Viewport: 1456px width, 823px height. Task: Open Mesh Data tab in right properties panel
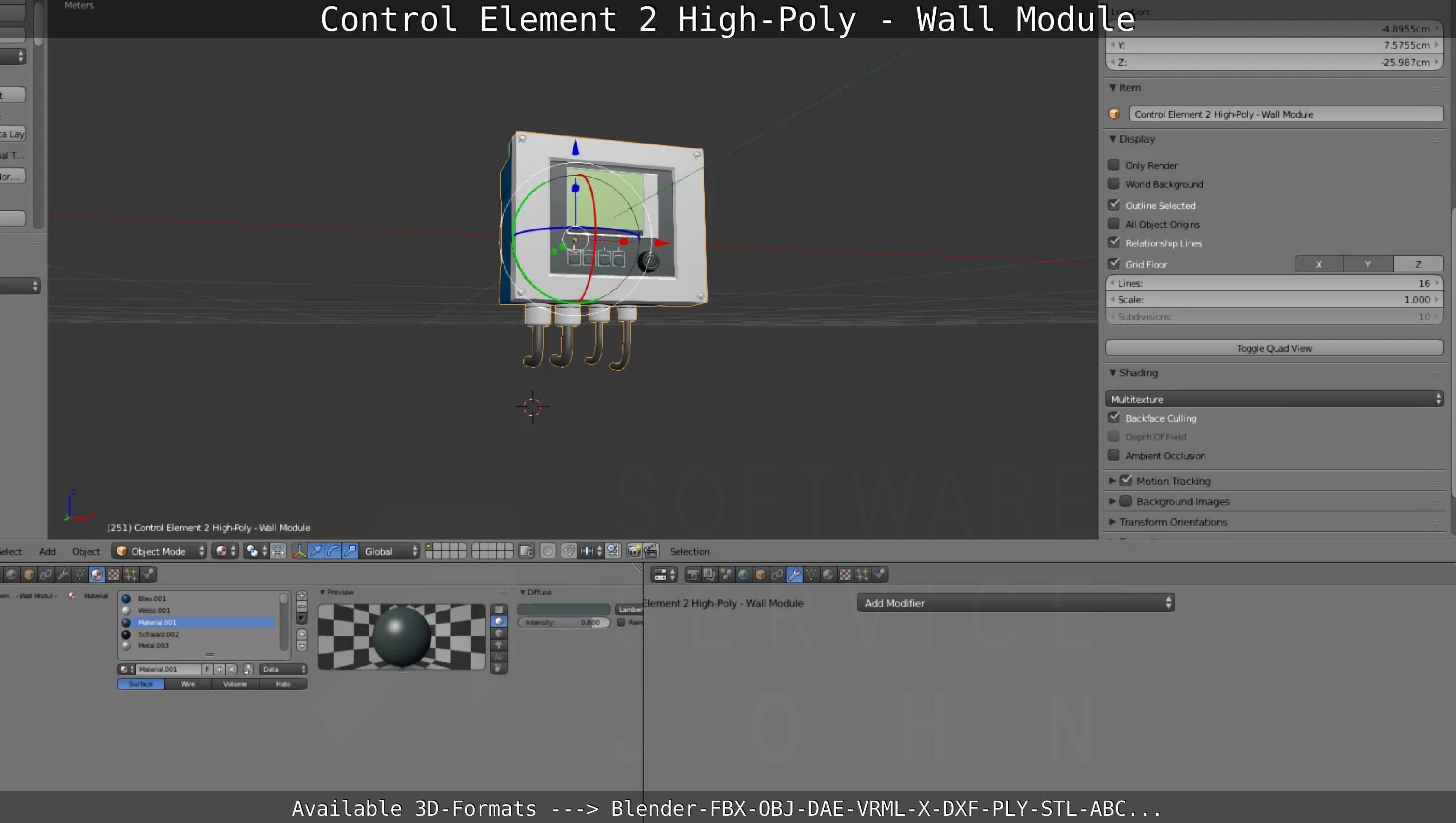point(811,575)
